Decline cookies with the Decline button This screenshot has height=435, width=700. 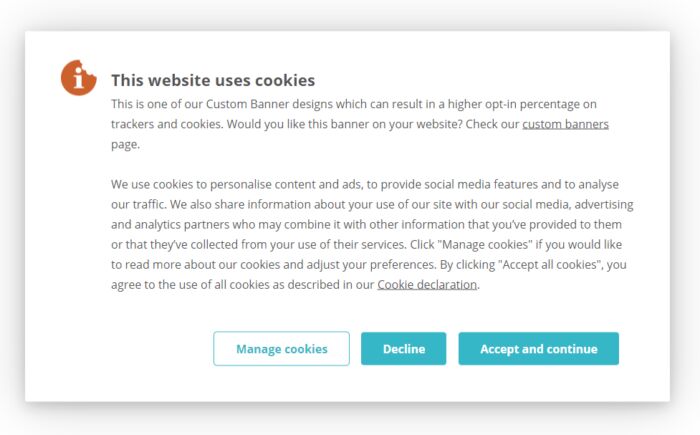point(403,349)
